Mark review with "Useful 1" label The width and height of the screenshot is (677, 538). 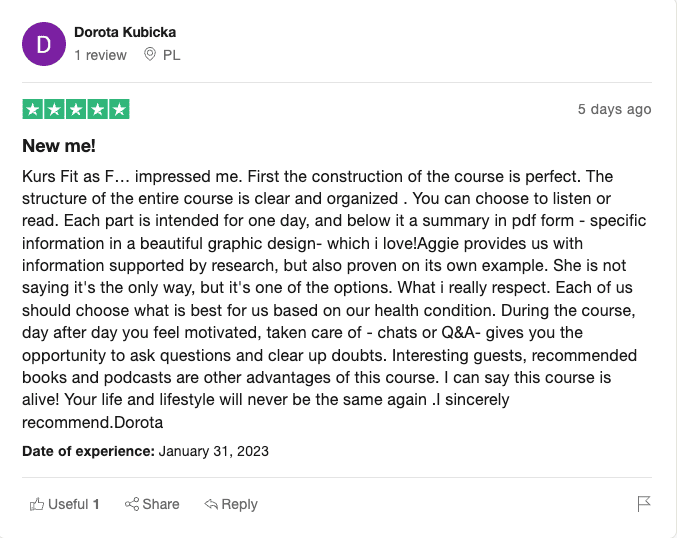pyautogui.click(x=74, y=504)
